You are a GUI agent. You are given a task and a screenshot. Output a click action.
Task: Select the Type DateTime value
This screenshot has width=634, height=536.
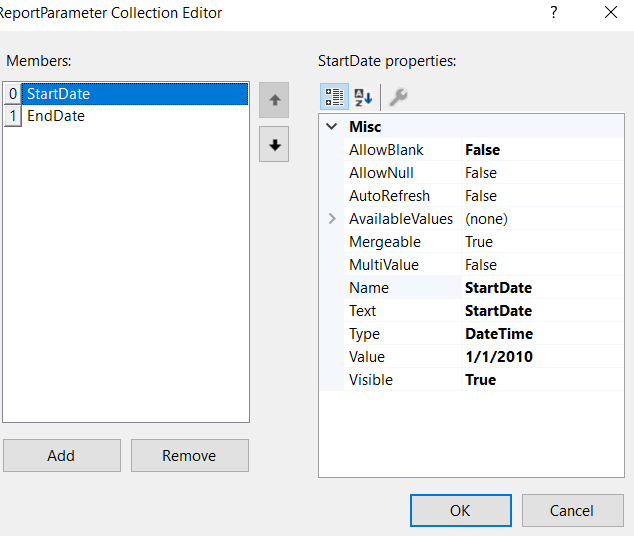[499, 334]
